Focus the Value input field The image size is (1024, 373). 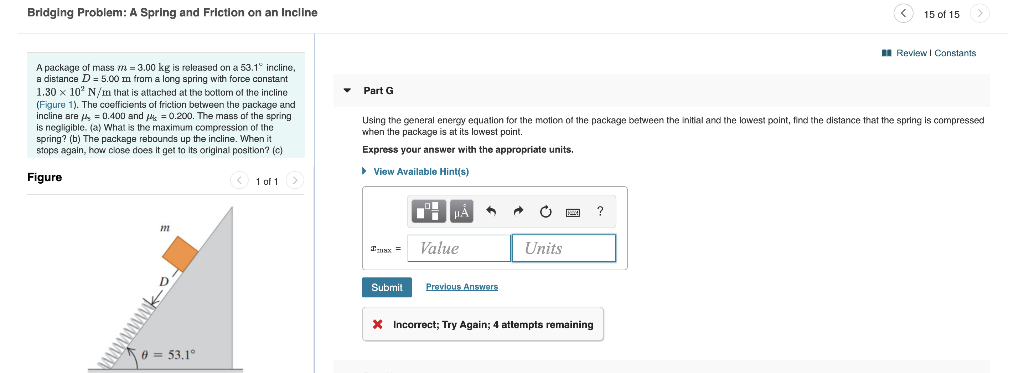tap(459, 248)
